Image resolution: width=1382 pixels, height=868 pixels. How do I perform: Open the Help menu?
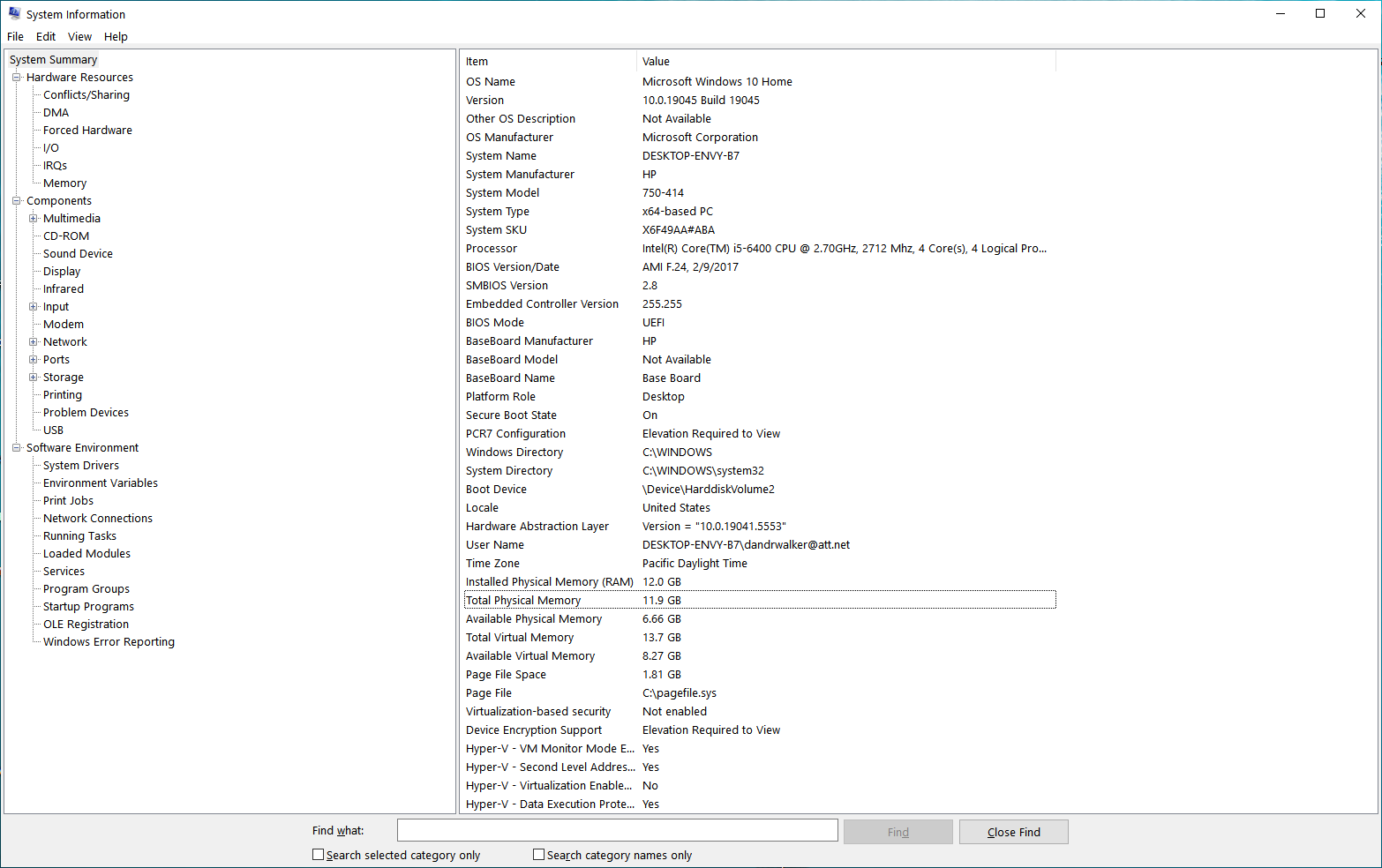pyautogui.click(x=116, y=36)
